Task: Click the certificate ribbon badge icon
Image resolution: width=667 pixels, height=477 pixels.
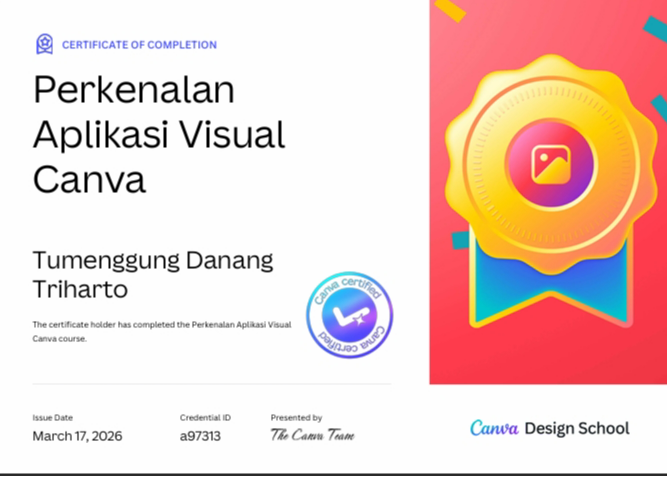Action: [x=45, y=44]
